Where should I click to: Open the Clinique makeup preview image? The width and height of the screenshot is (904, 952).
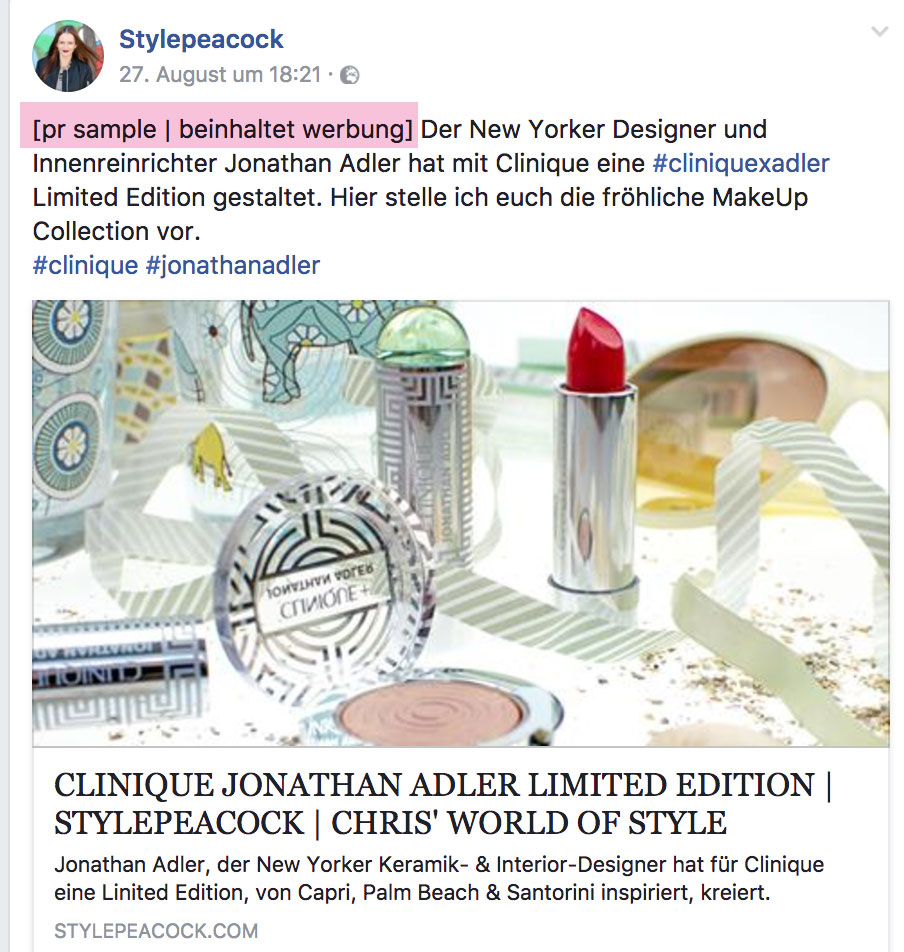tap(460, 523)
